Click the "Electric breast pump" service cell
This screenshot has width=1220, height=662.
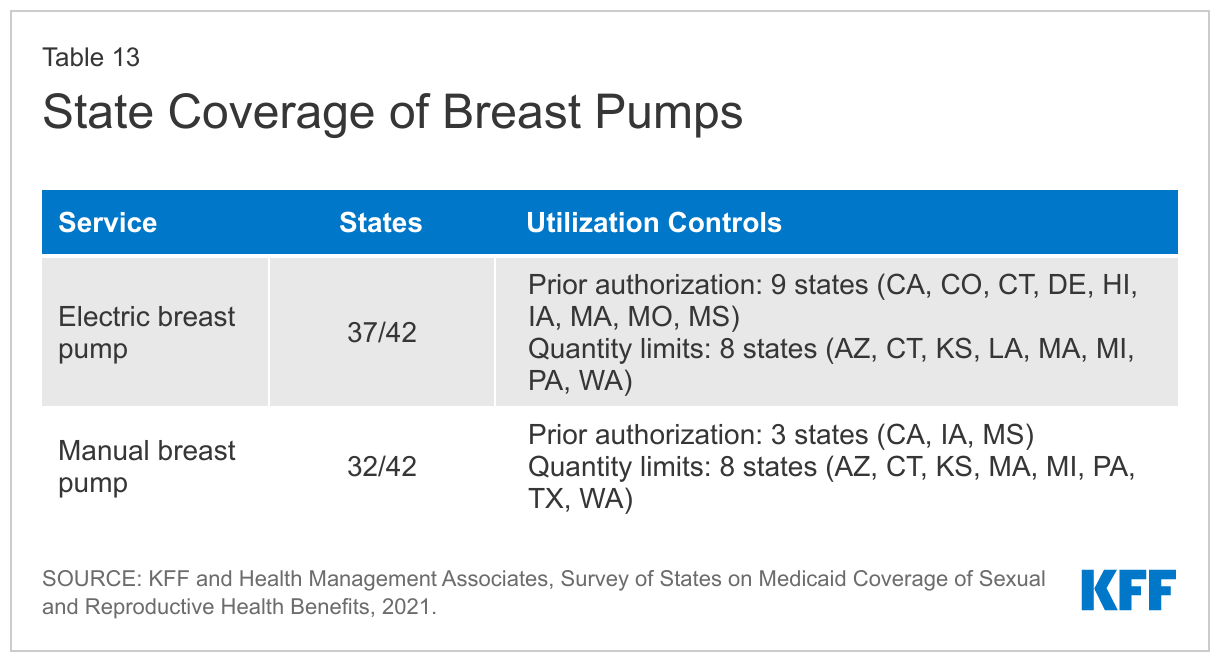[147, 332]
